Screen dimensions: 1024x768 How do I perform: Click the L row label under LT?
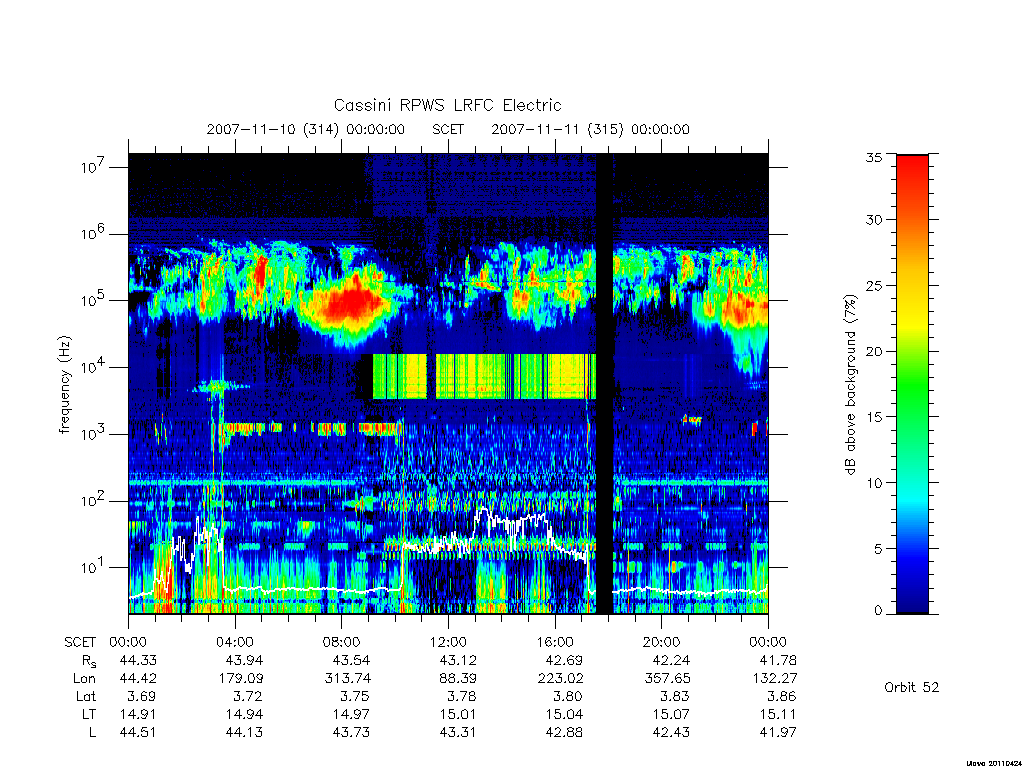[x=92, y=732]
